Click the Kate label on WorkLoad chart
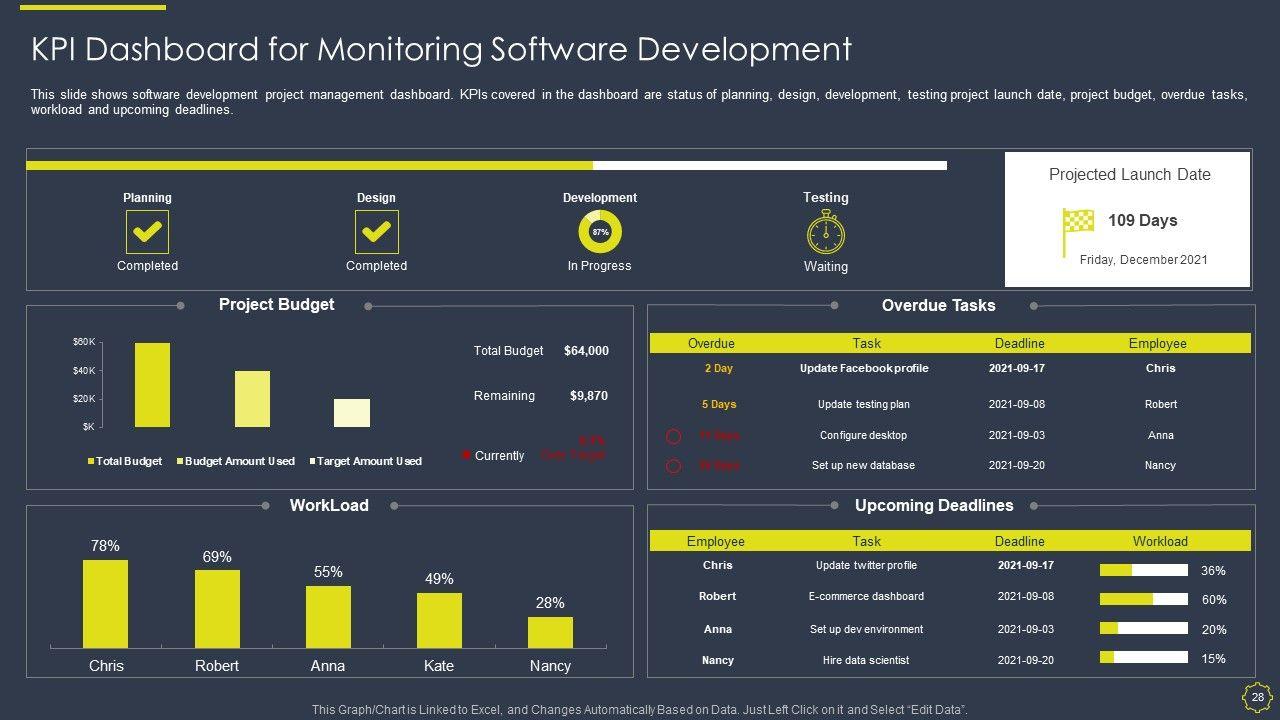 pyautogui.click(x=439, y=666)
